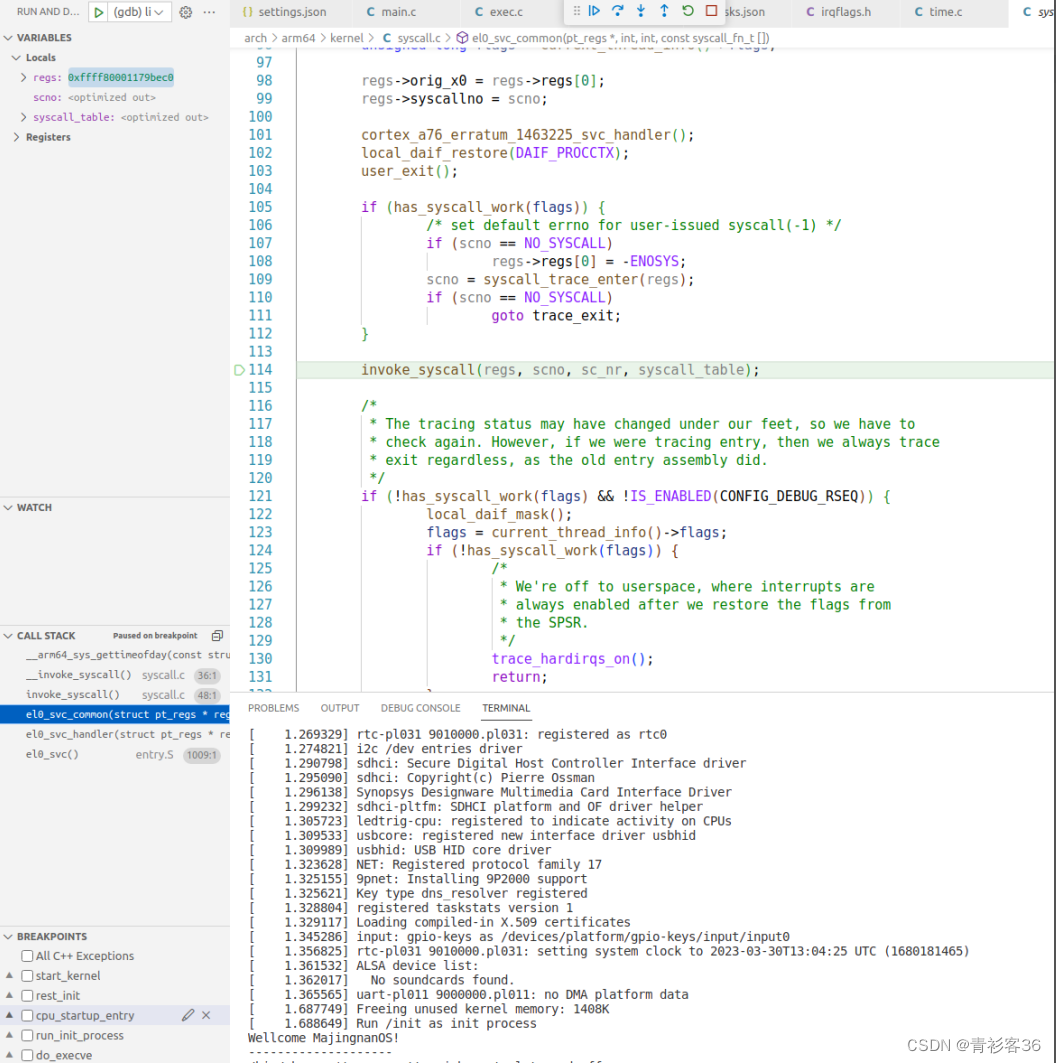The width and height of the screenshot is (1056, 1063).
Task: Click the breakpoint marker on line 114
Action: click(x=239, y=369)
